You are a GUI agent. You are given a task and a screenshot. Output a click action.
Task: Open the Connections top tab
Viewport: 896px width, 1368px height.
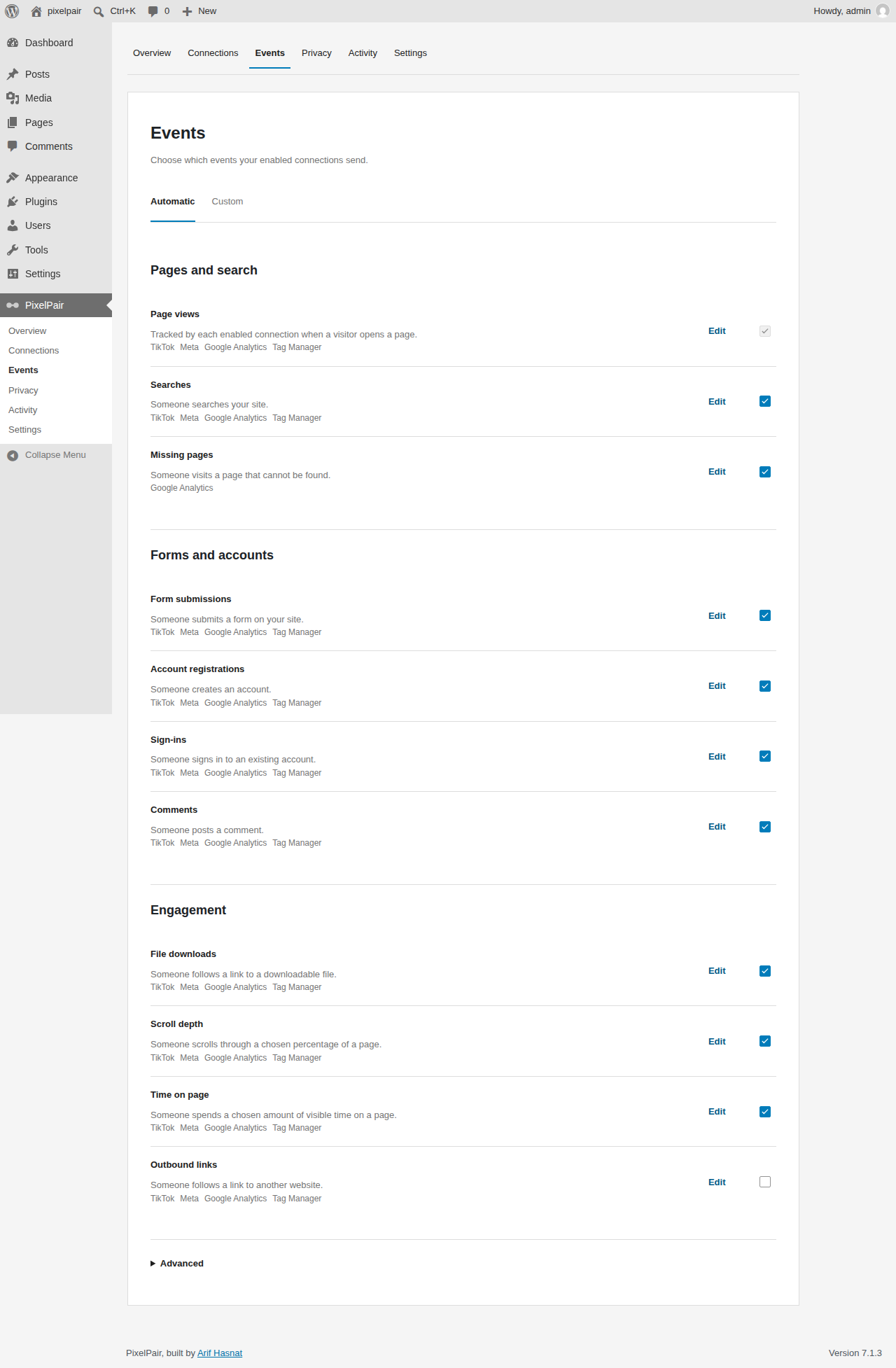213,53
